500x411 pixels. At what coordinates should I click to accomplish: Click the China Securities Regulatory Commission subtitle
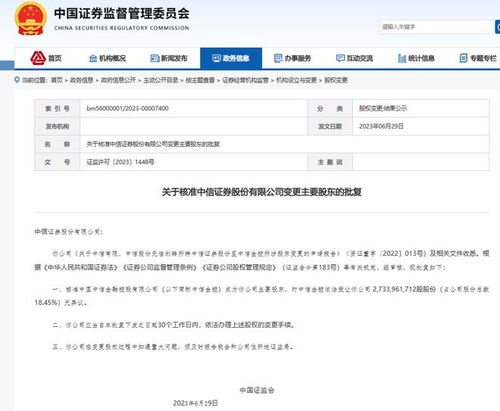122,28
